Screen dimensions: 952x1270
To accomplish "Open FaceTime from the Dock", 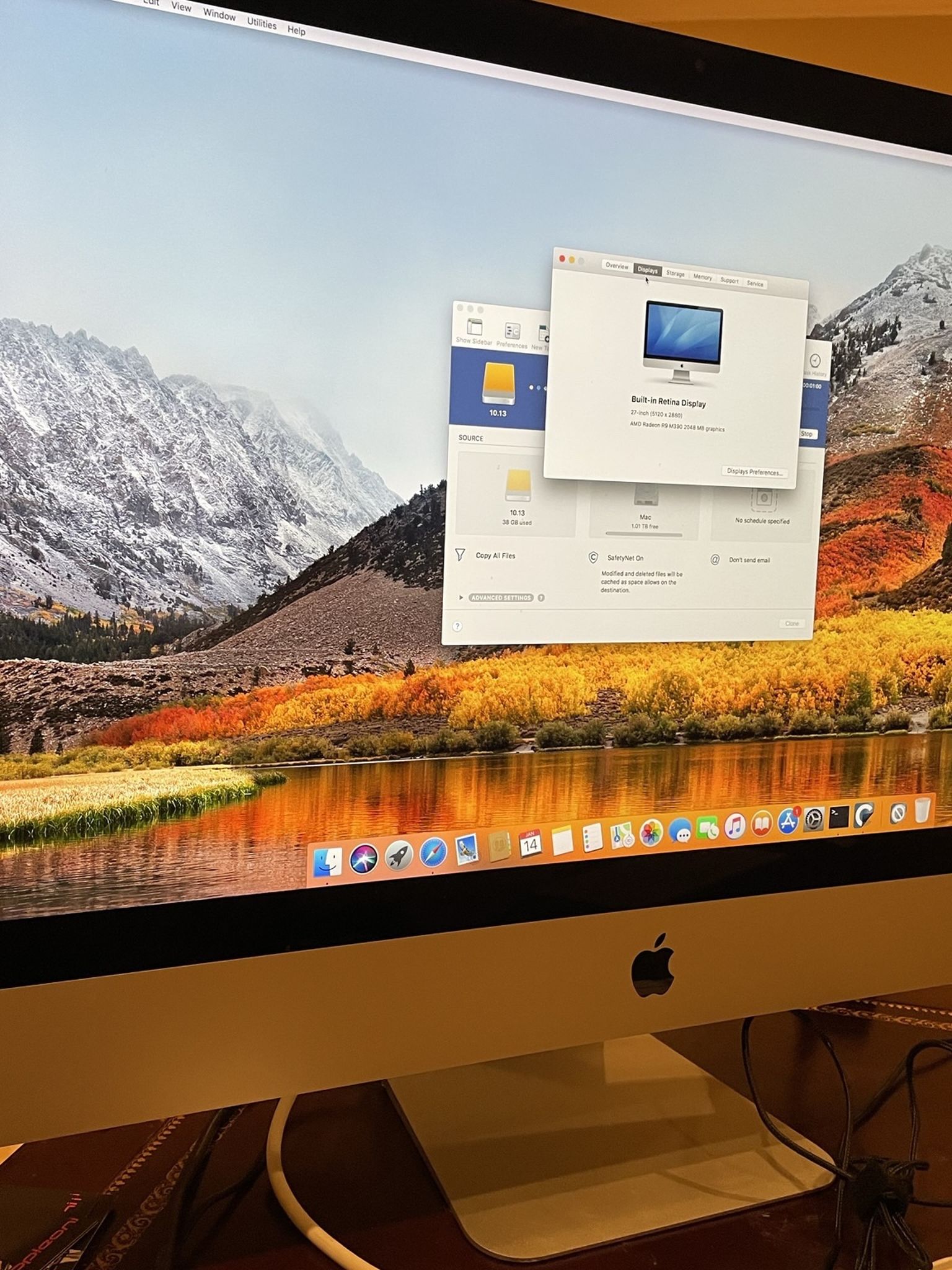I will 707,828.
